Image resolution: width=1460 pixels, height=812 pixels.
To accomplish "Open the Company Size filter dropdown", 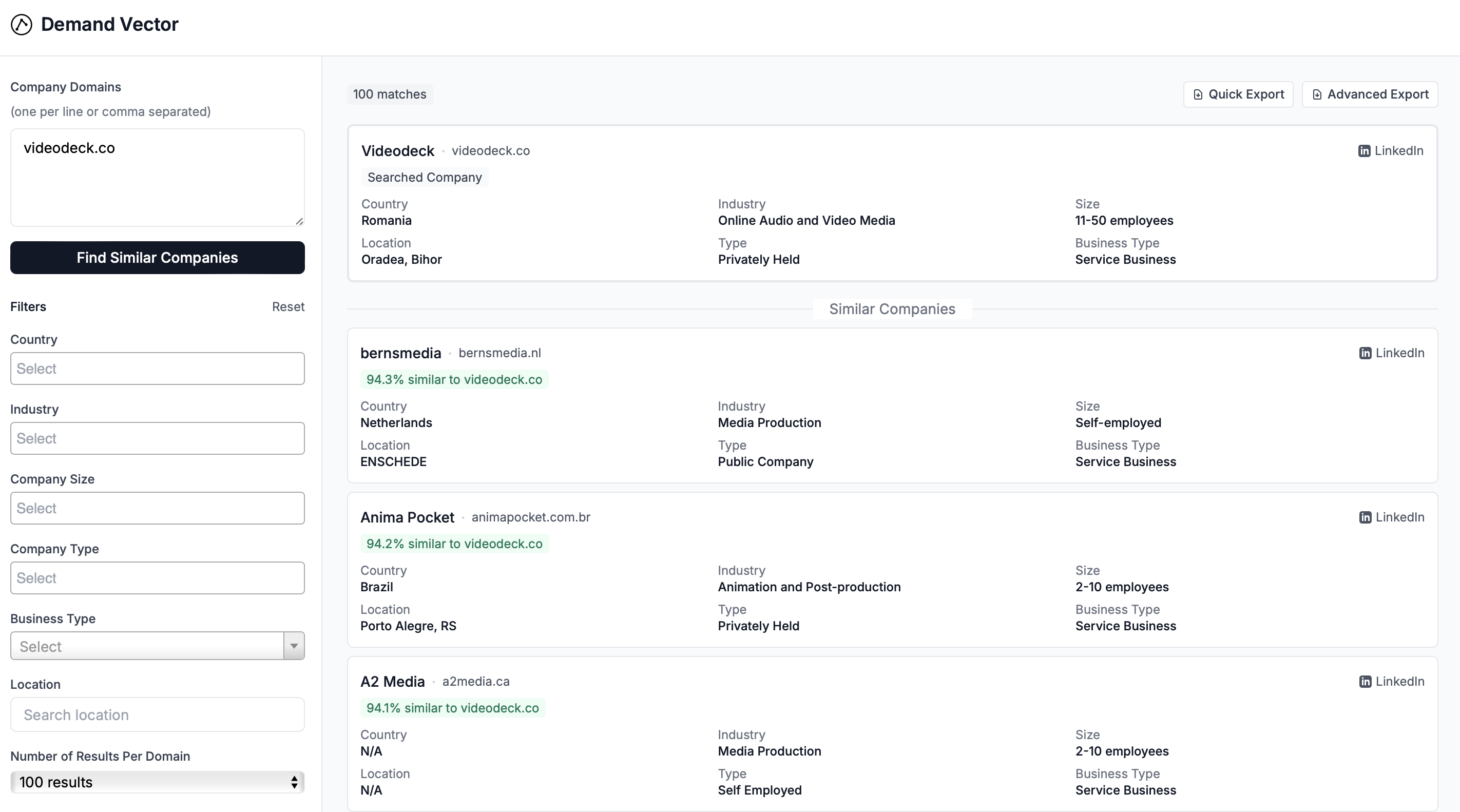I will click(157, 508).
